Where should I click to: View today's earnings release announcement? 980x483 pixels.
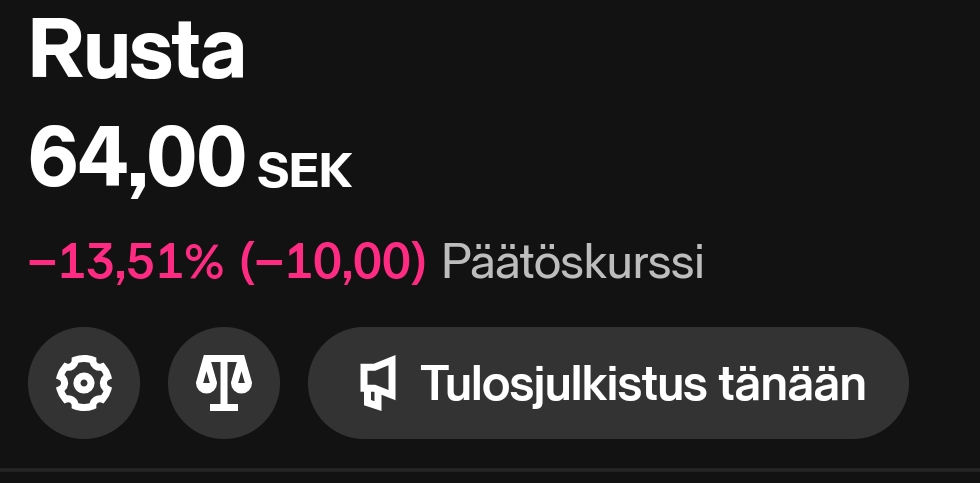(x=607, y=383)
